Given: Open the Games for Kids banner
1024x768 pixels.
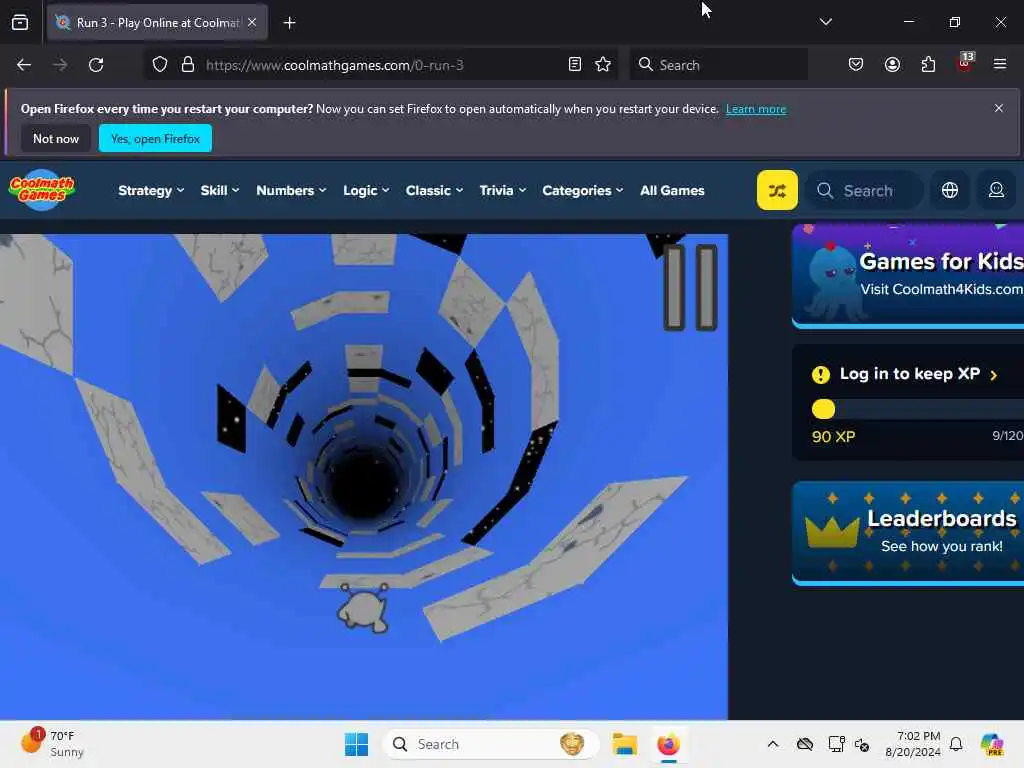Looking at the screenshot, I should coord(908,276).
